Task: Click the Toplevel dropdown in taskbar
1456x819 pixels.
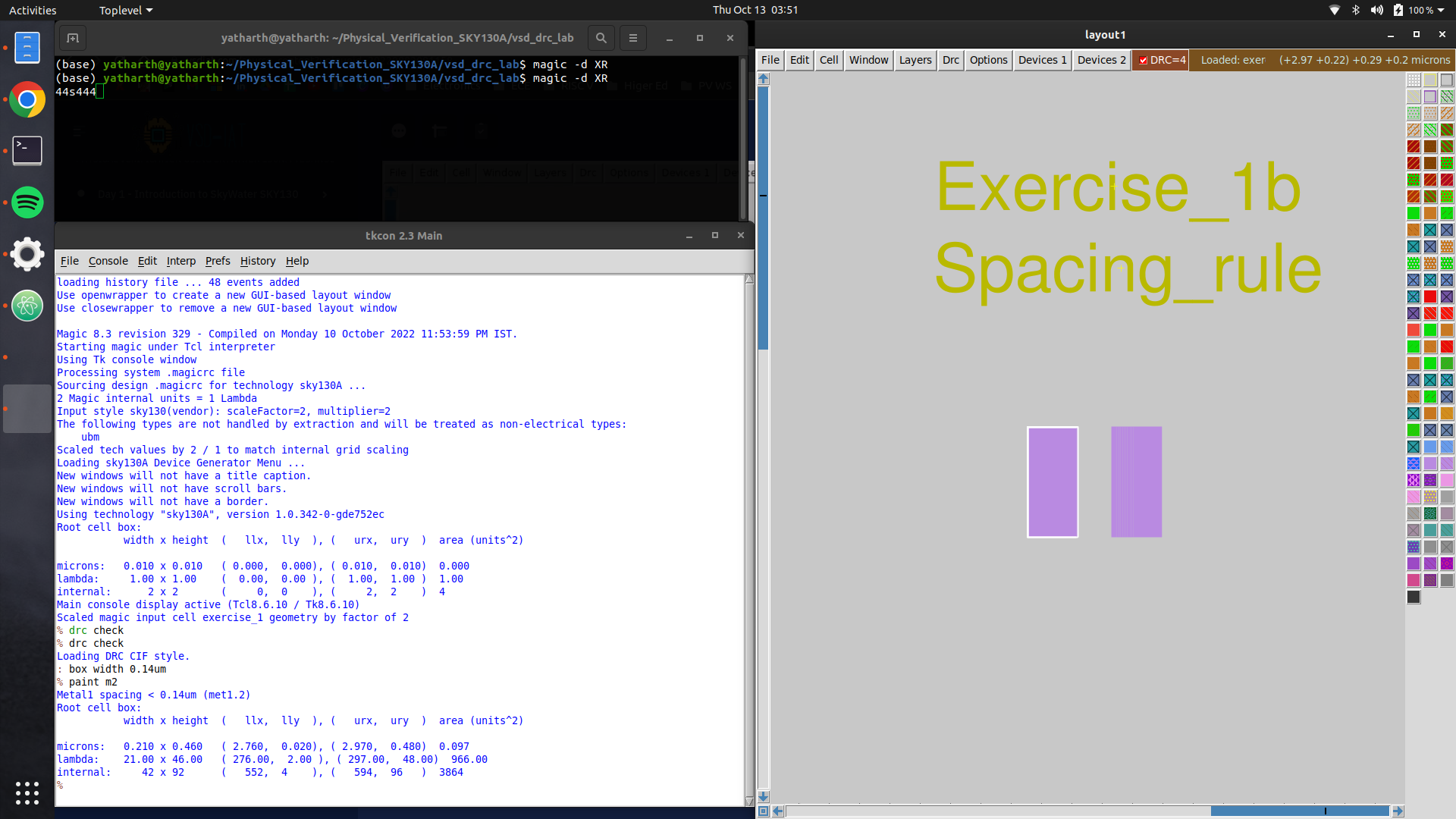Action: click(x=127, y=9)
